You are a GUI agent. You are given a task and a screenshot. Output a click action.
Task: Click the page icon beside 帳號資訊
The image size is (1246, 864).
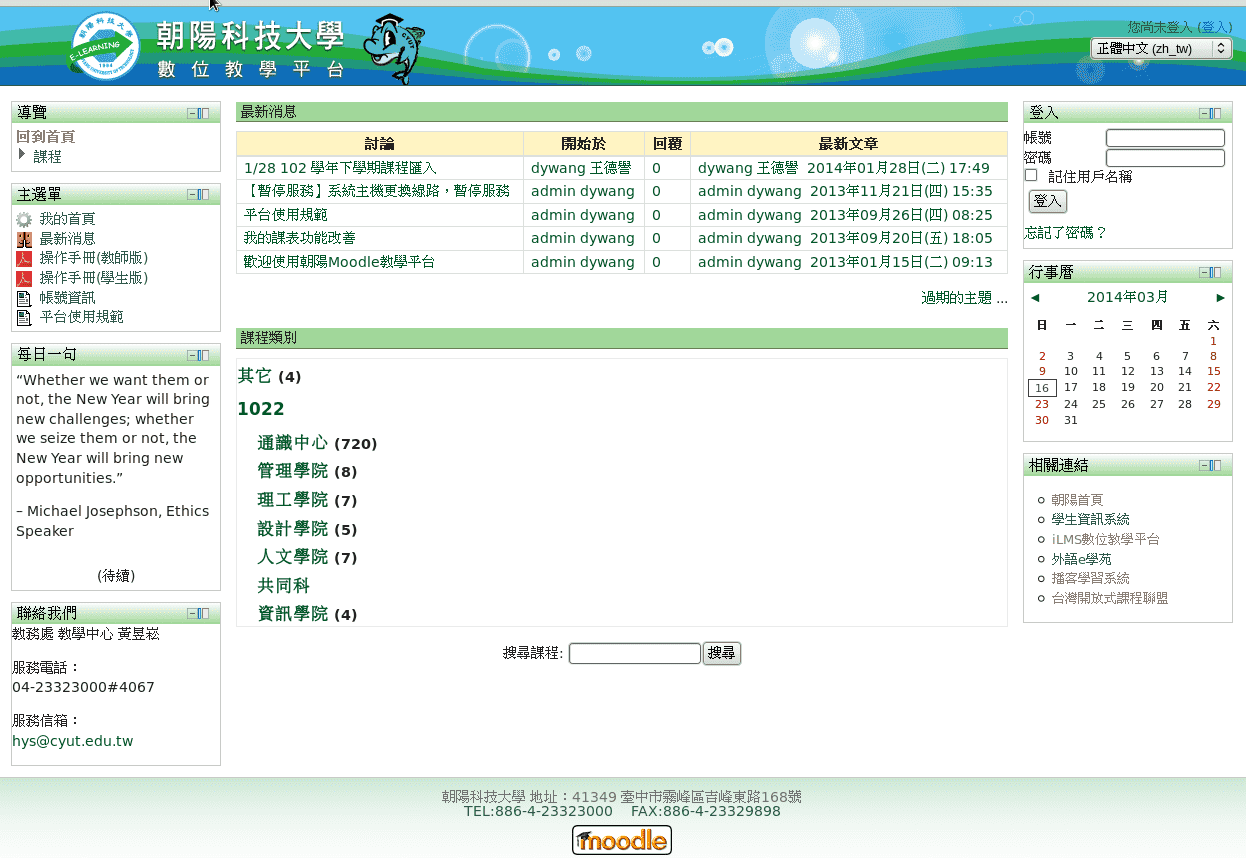click(24, 298)
